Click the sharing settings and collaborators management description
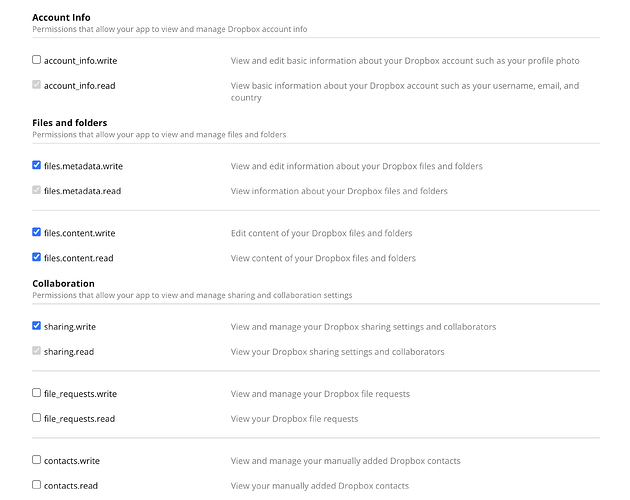Screen dimensions: 630x500 pos(363,327)
